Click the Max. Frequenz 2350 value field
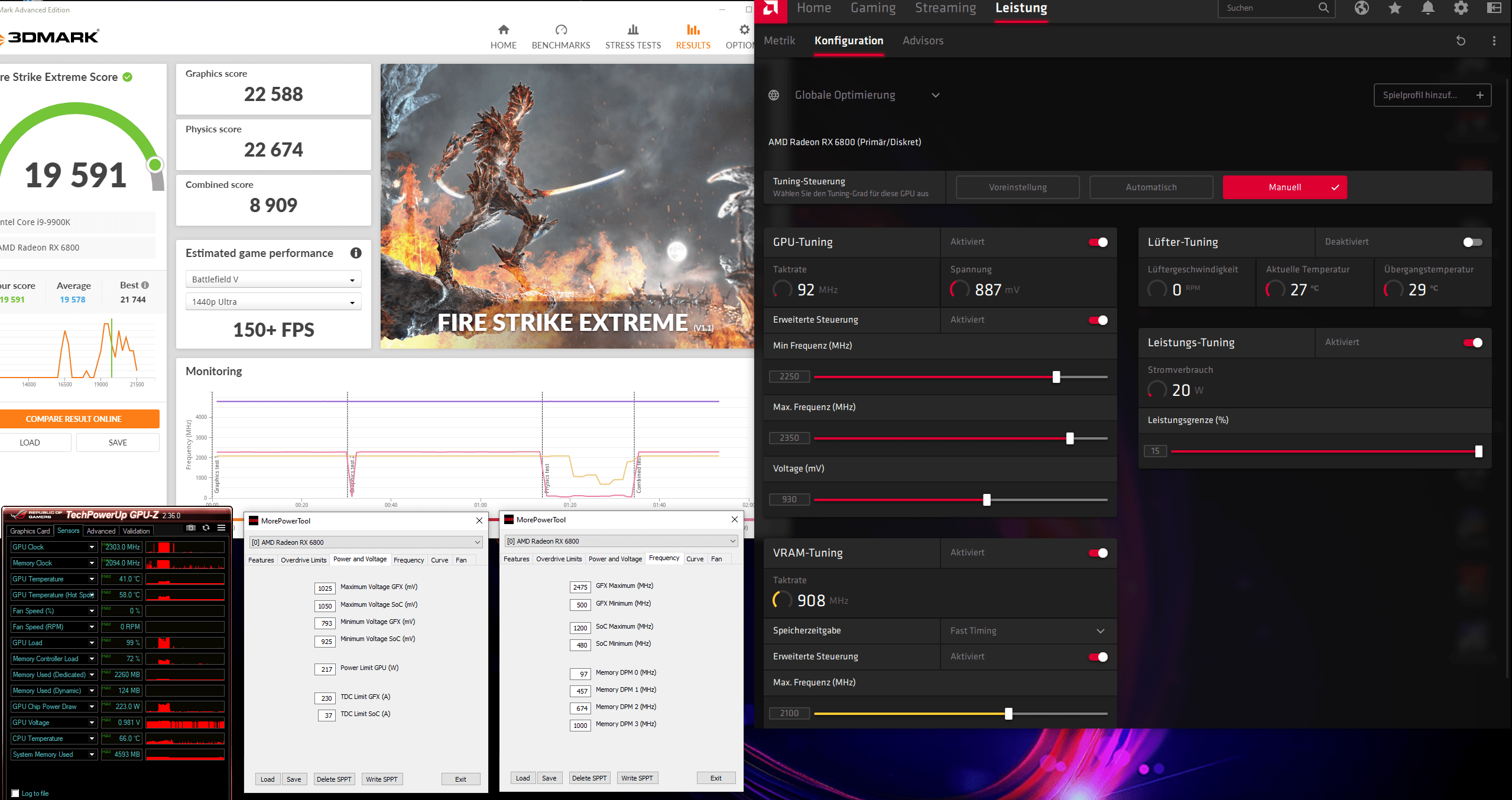The image size is (1512, 800). (789, 438)
